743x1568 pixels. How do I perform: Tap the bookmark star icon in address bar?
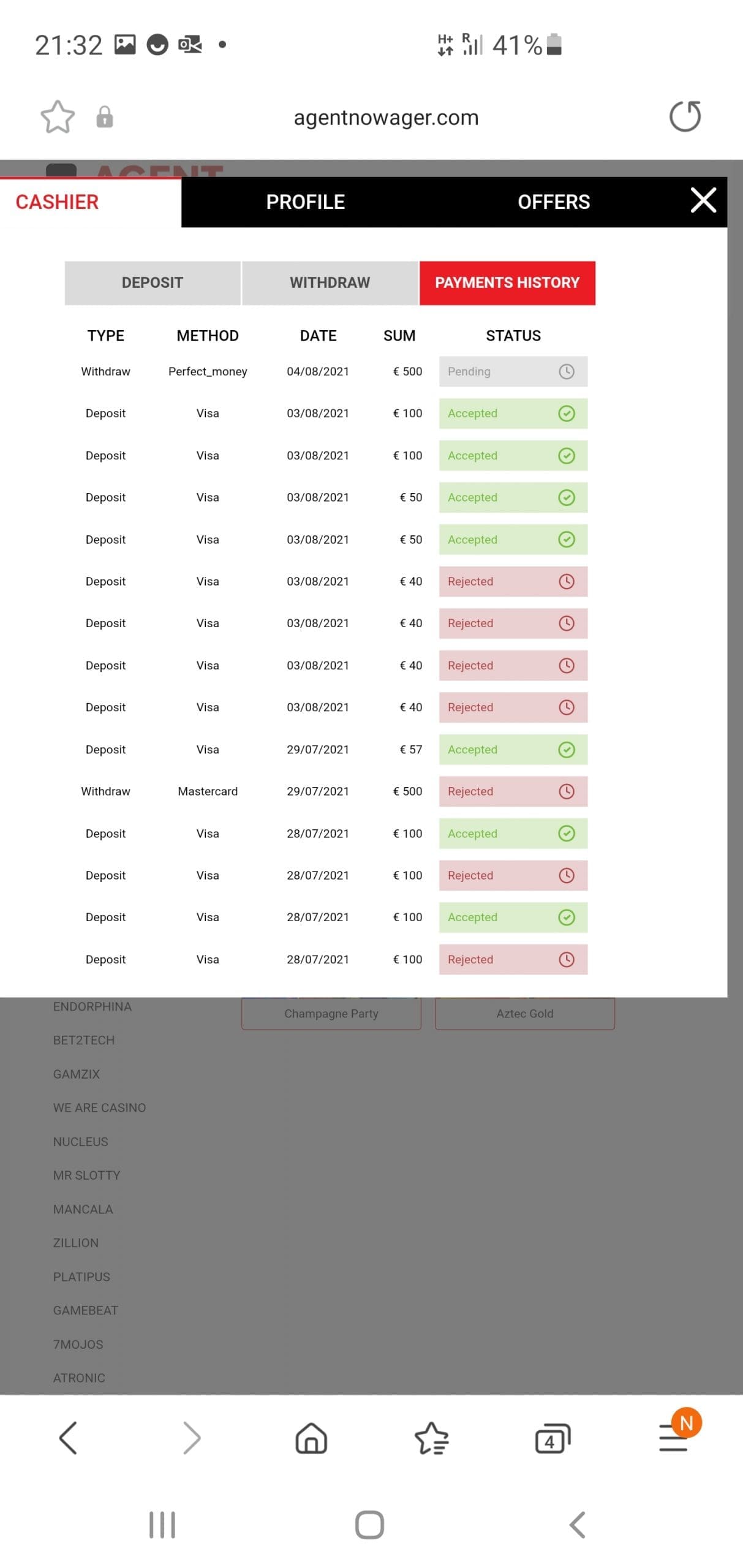[58, 116]
